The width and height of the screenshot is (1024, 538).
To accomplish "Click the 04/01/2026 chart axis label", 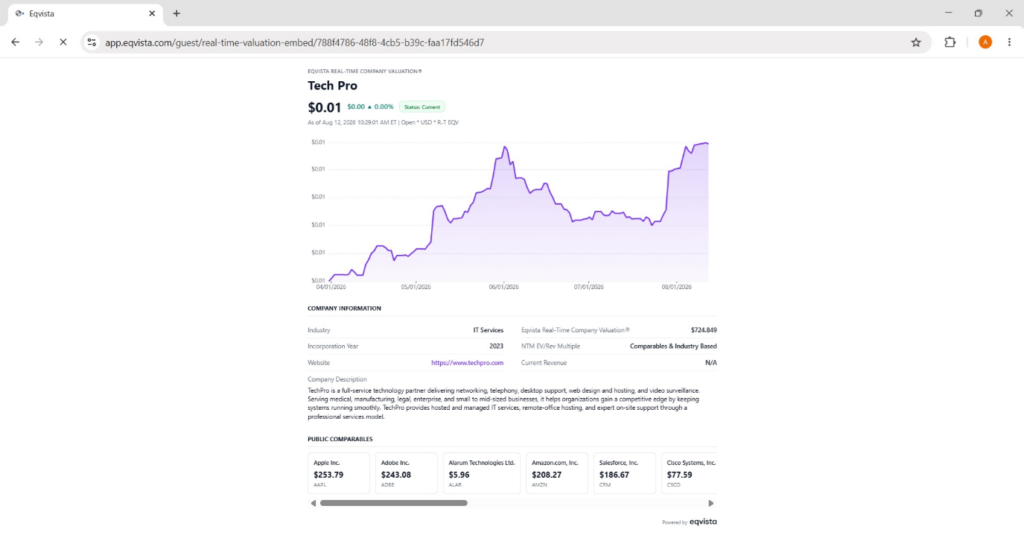I will click(x=331, y=287).
